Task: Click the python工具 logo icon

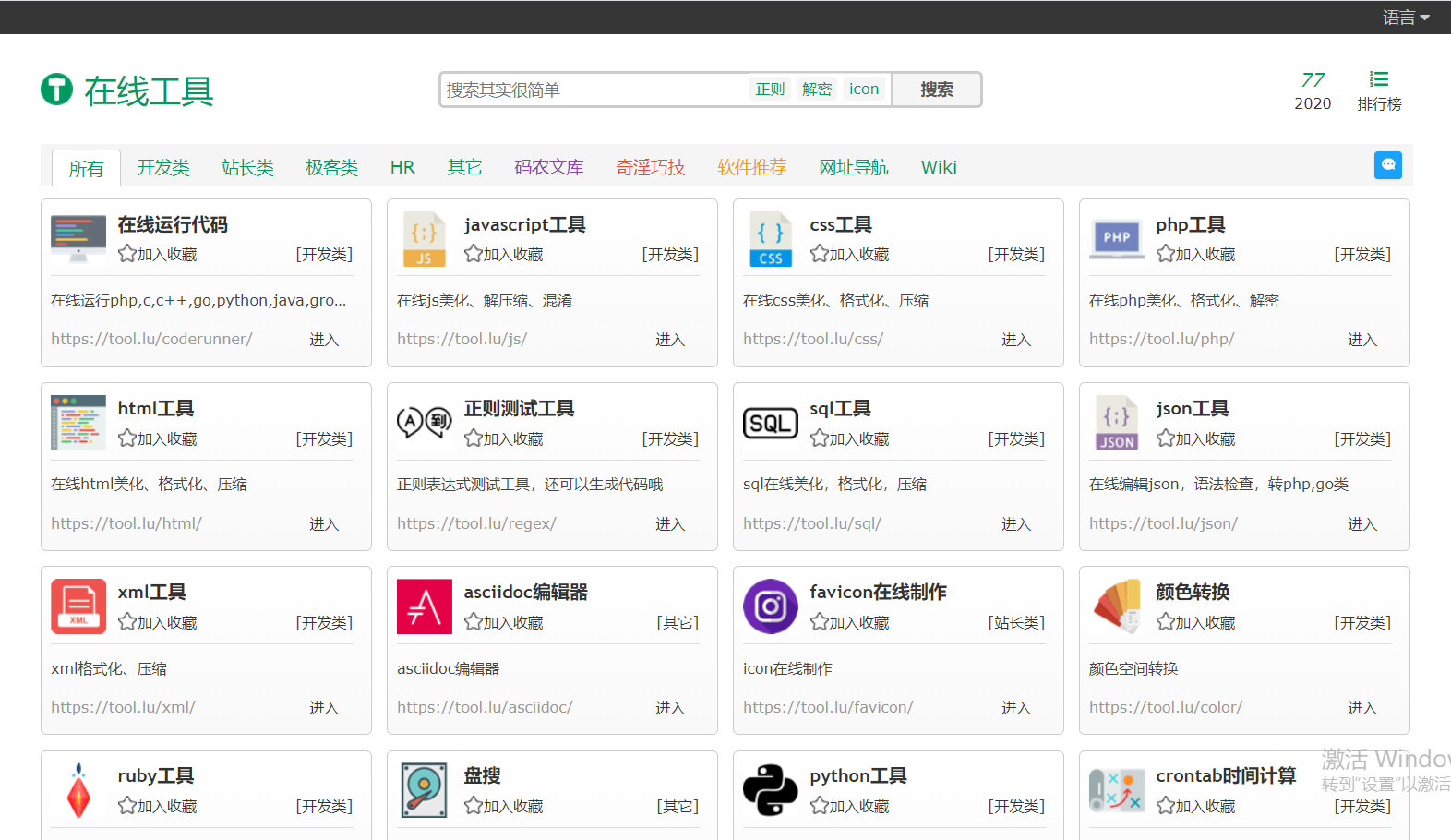Action: coord(771,790)
